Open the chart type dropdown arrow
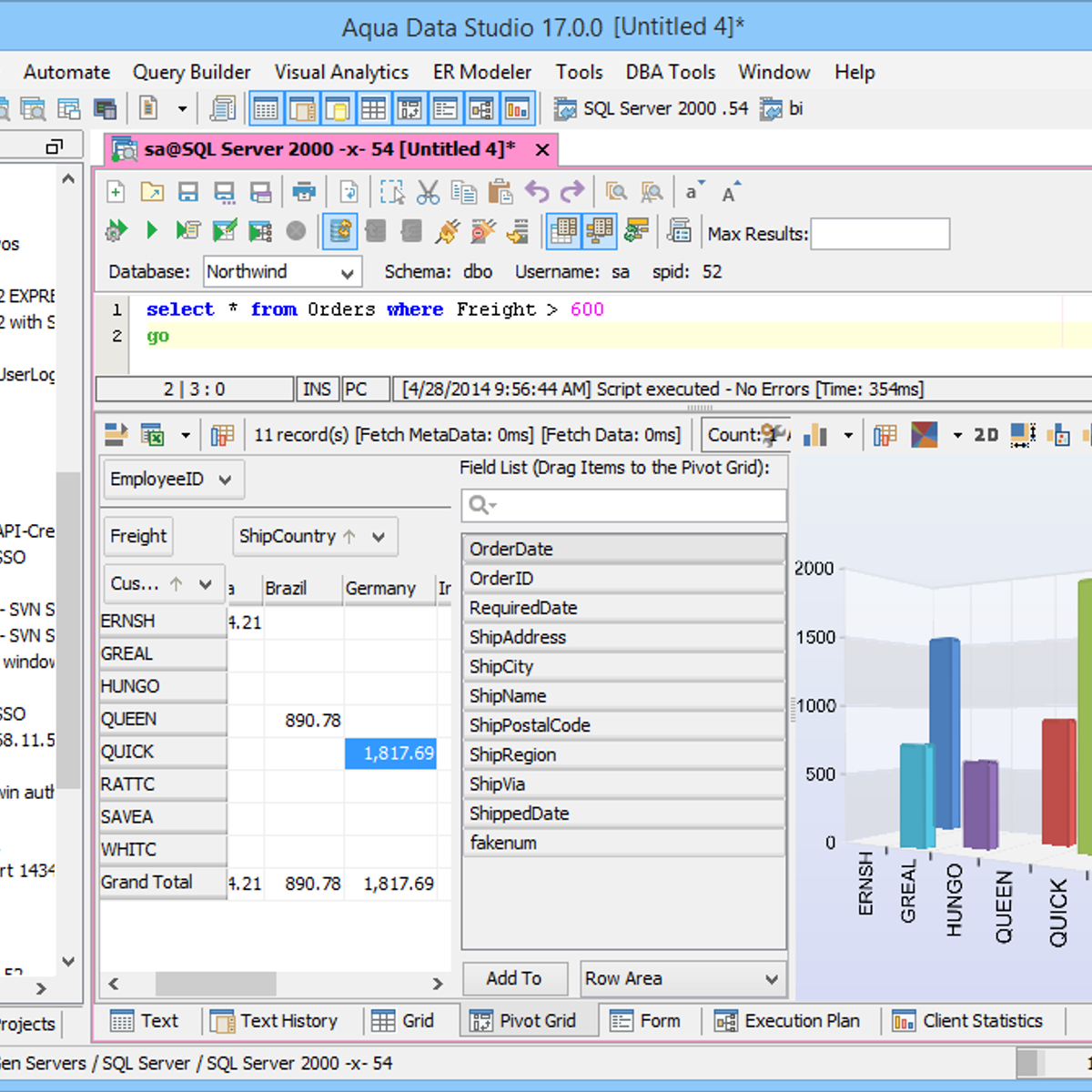Image resolution: width=1092 pixels, height=1092 pixels. click(x=848, y=436)
